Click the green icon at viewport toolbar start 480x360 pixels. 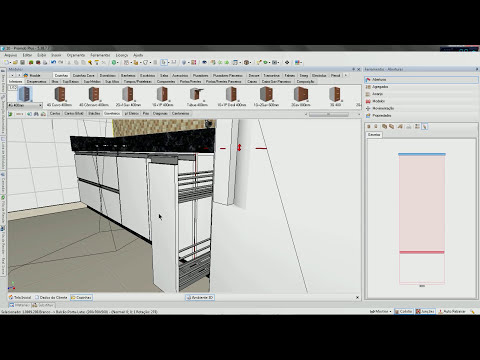pos(10,114)
